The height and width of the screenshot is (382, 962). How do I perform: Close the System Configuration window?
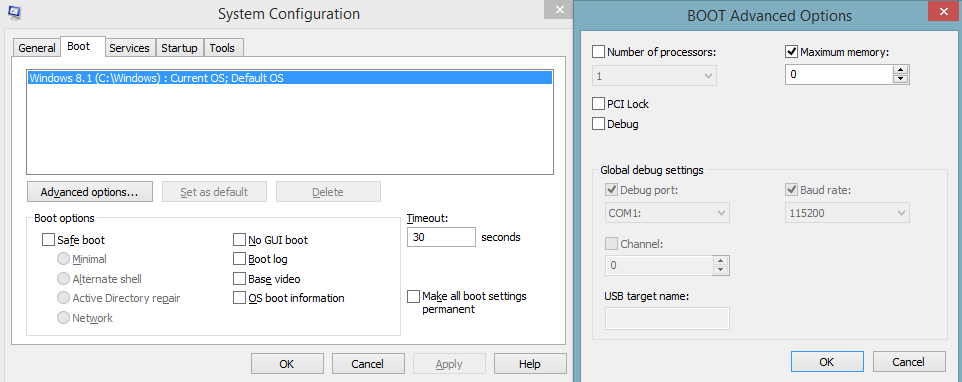[x=558, y=9]
